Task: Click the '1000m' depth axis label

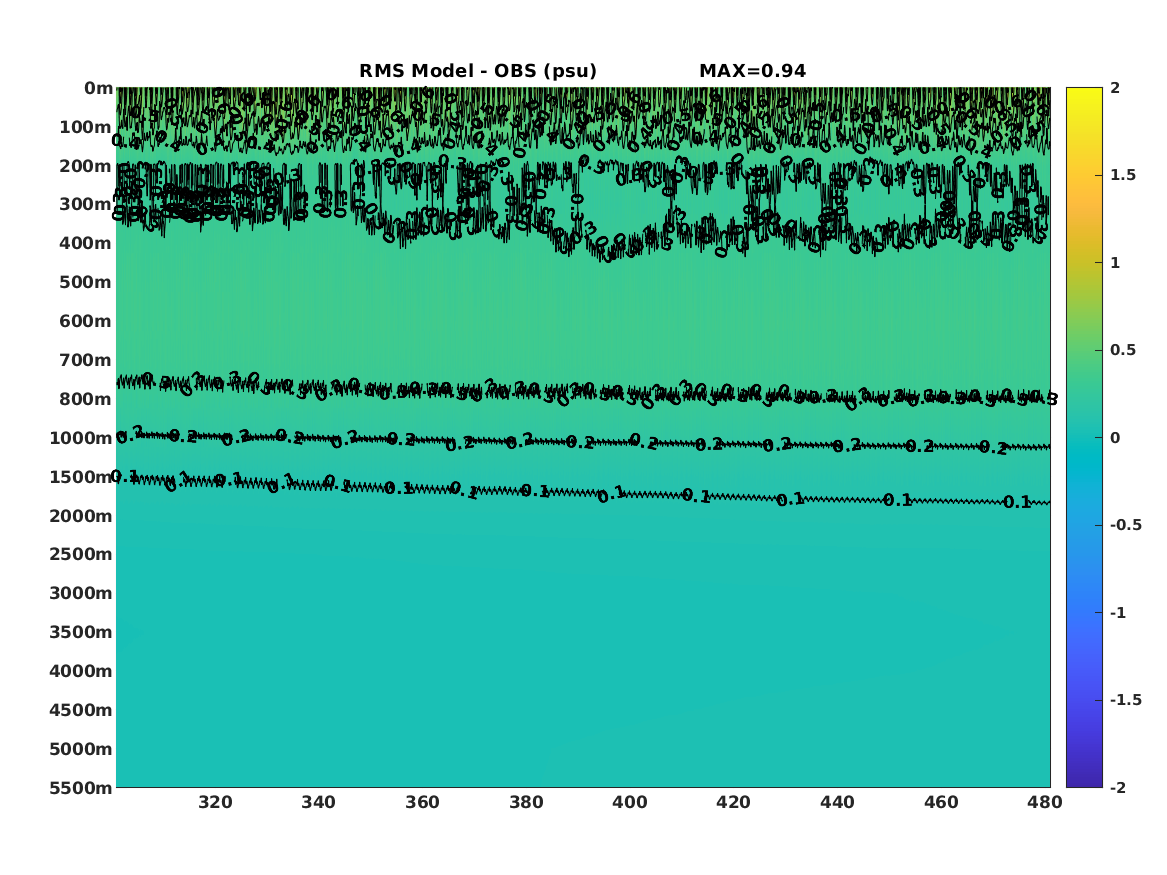Action: click(81, 438)
